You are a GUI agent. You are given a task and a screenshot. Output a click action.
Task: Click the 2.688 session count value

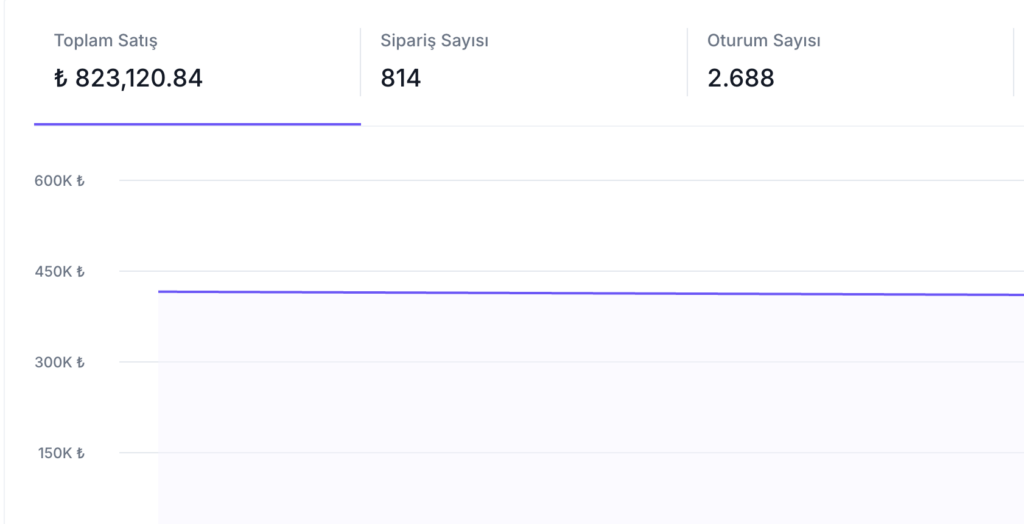pyautogui.click(x=741, y=78)
